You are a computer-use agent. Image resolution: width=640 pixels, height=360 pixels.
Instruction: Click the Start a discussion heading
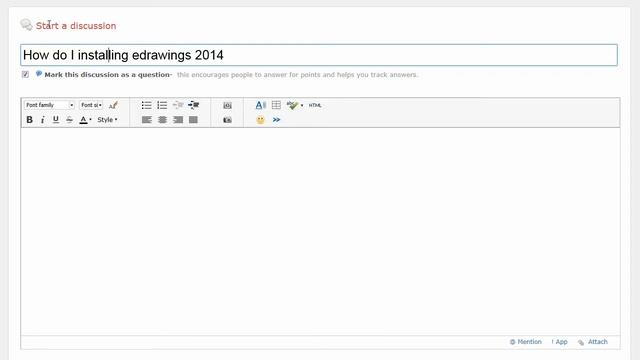tap(76, 26)
